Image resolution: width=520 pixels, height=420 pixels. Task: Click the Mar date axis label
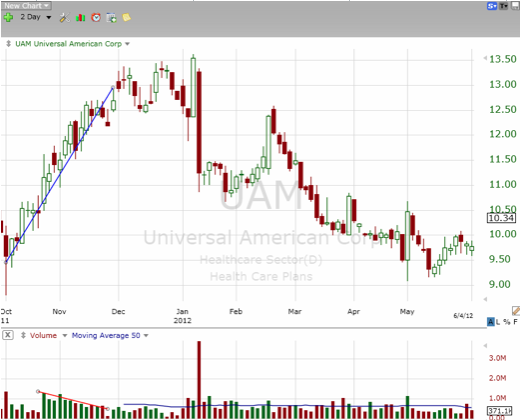295,311
